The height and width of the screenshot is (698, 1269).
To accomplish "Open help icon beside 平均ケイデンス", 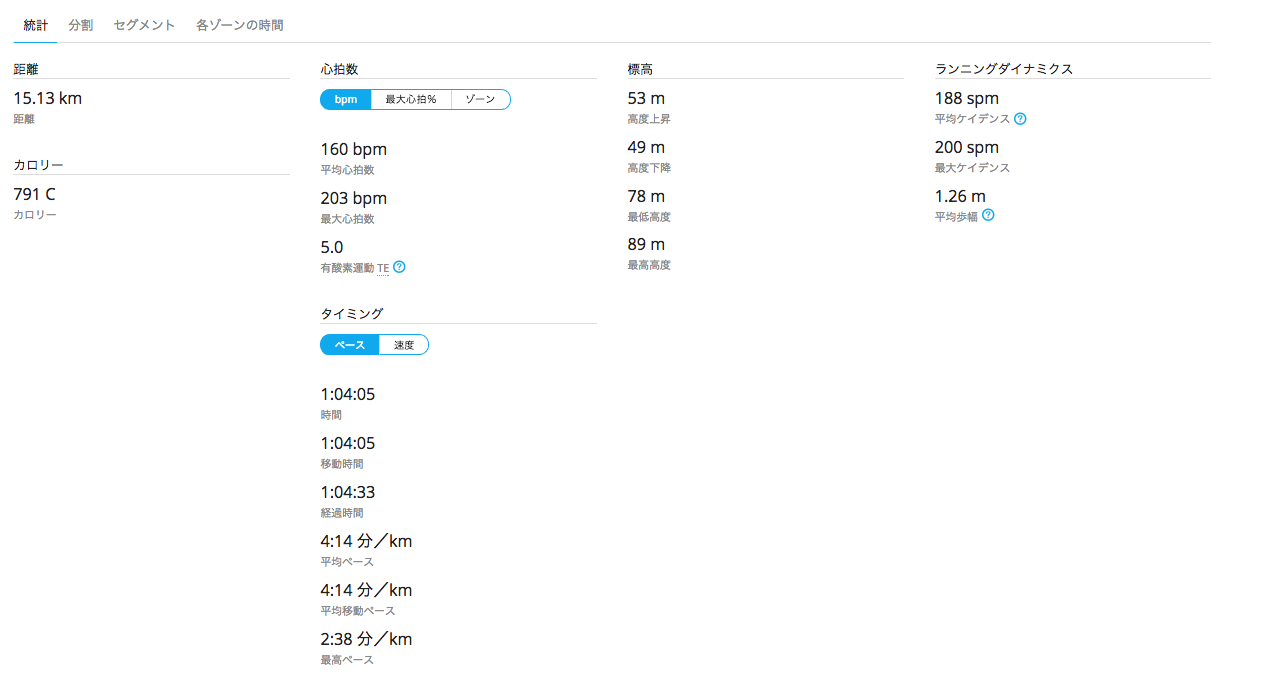I will point(1020,118).
